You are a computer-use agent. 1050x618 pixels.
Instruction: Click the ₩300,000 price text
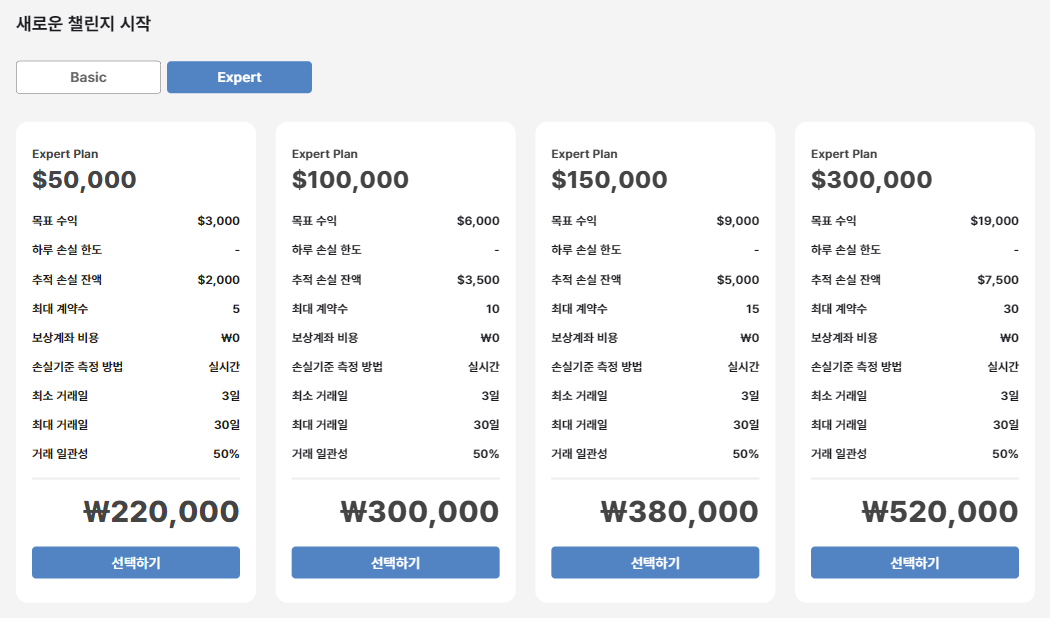pyautogui.click(x=420, y=512)
